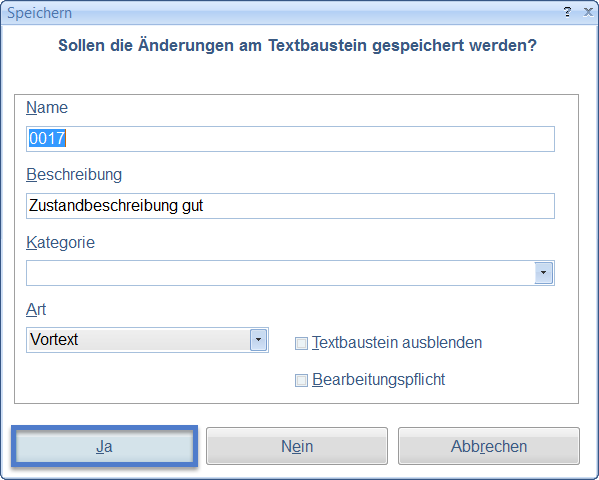Tick the Bearbeitungspflicht checkbox
The height and width of the screenshot is (480, 599).
click(301, 380)
